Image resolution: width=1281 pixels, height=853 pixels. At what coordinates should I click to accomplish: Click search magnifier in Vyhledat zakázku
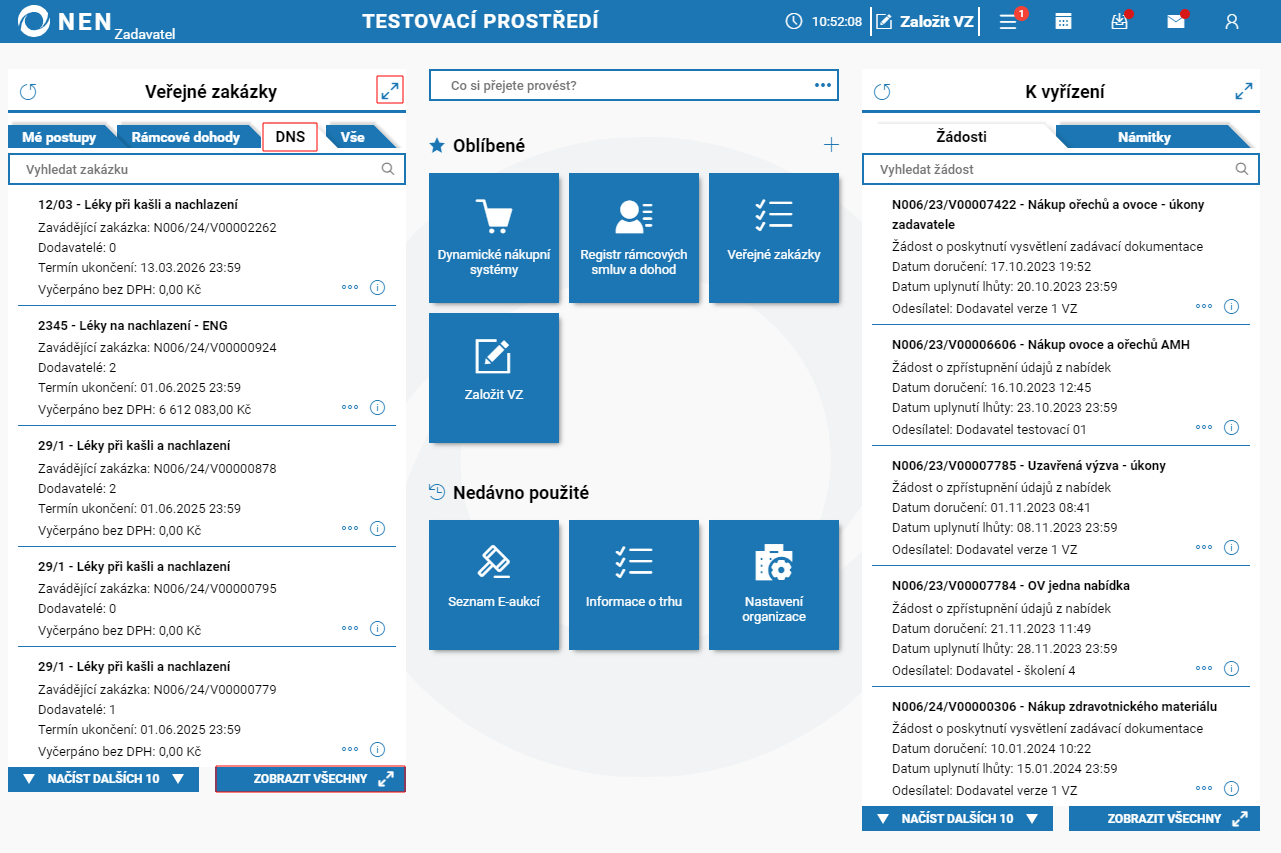(x=389, y=169)
